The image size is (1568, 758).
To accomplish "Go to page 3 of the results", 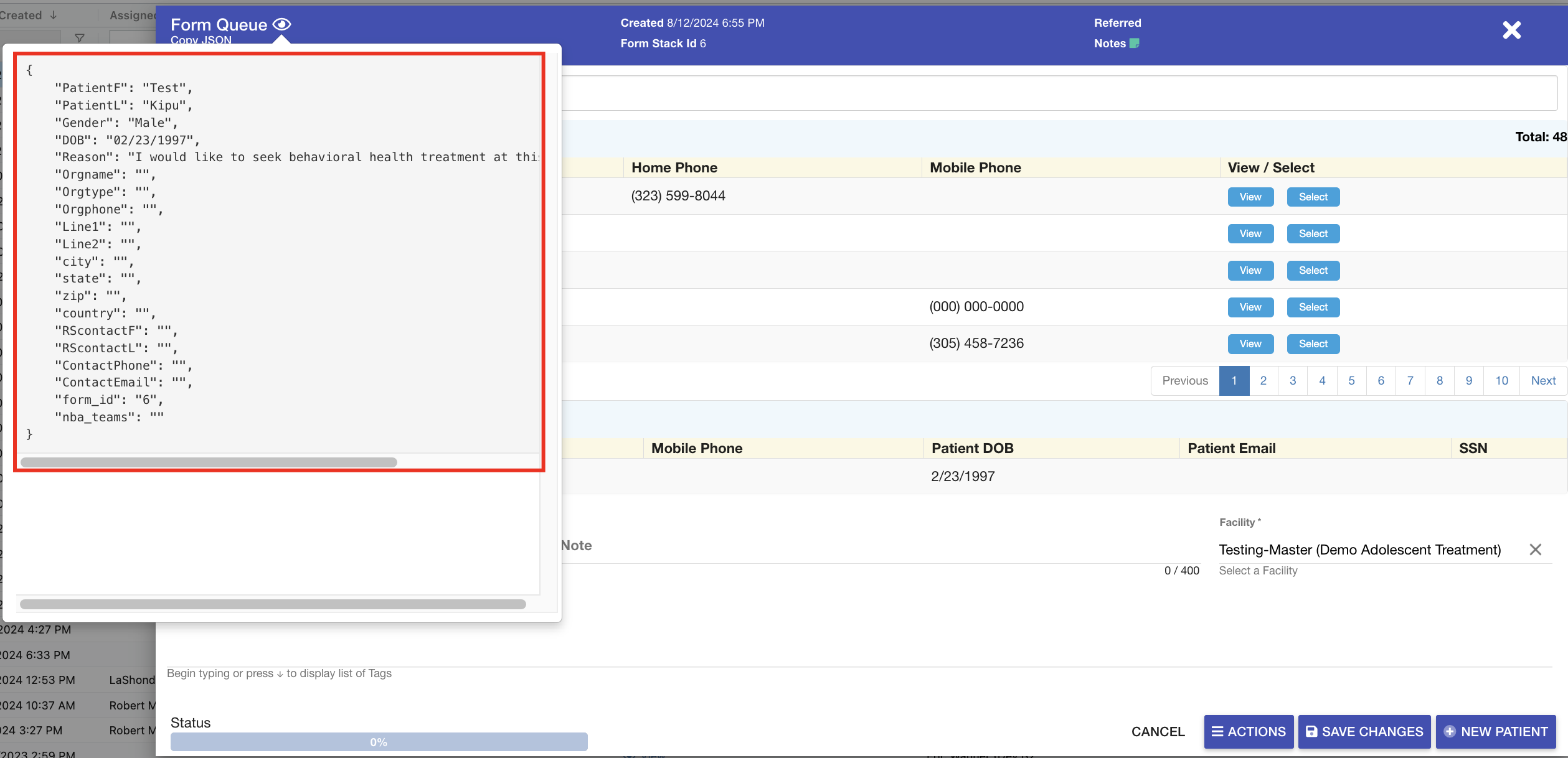I will (1293, 380).
